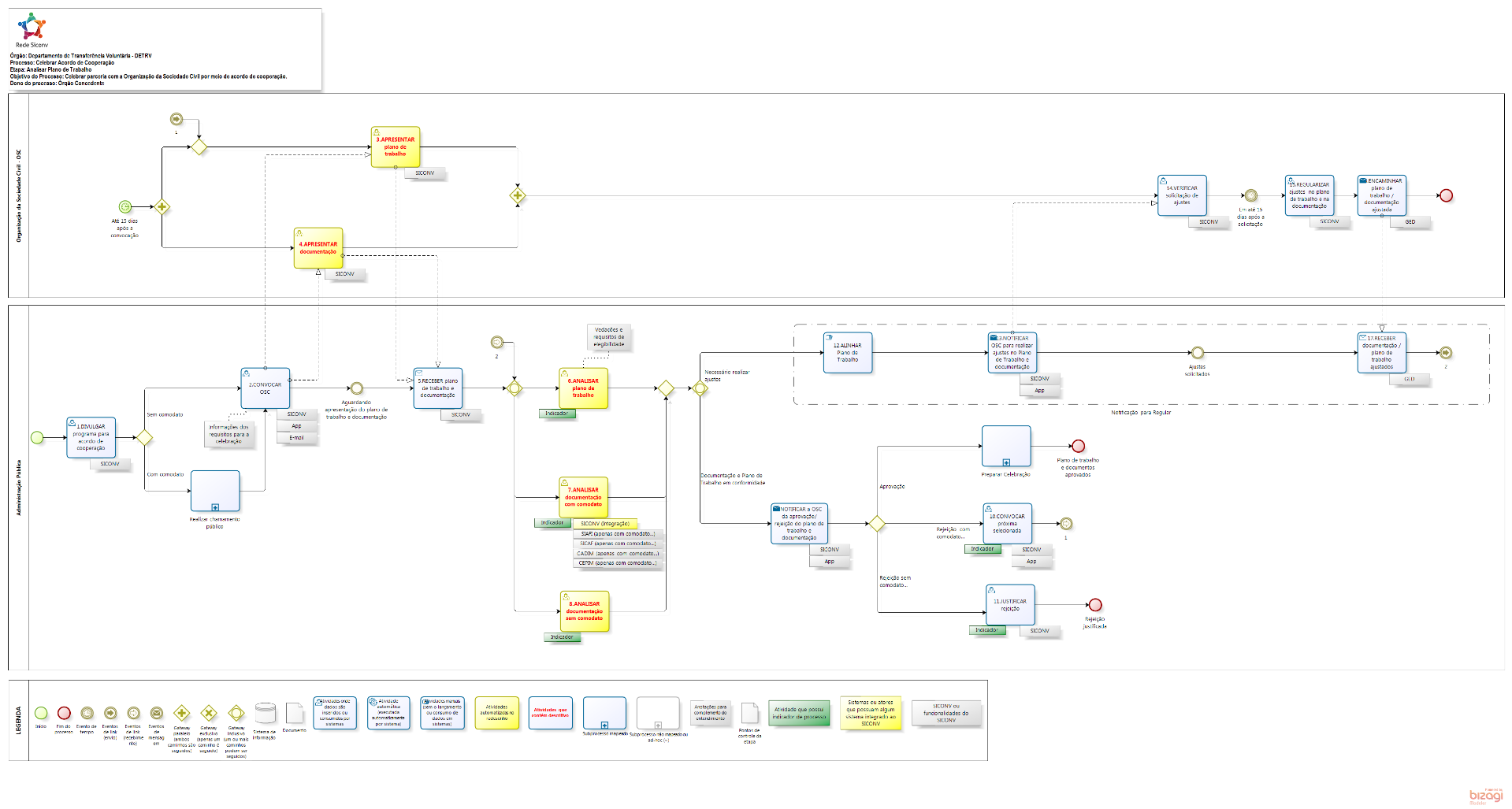Select the green start event before 1.DIVULGAR
Viewport: 1512px width, 809px height.
point(37,437)
